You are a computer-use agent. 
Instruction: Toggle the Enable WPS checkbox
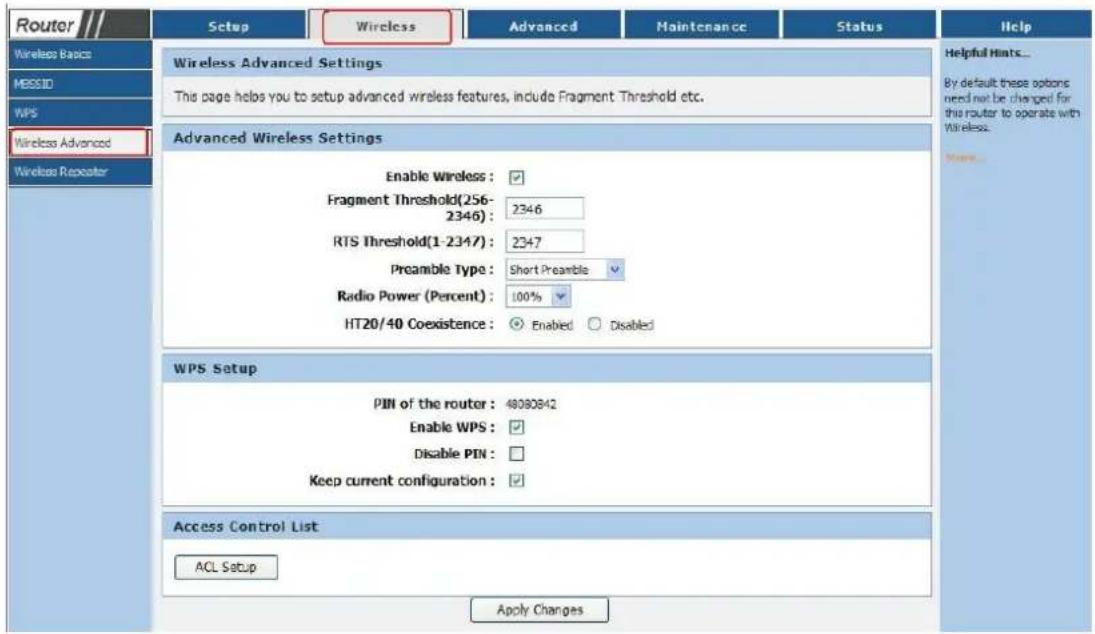tap(516, 427)
